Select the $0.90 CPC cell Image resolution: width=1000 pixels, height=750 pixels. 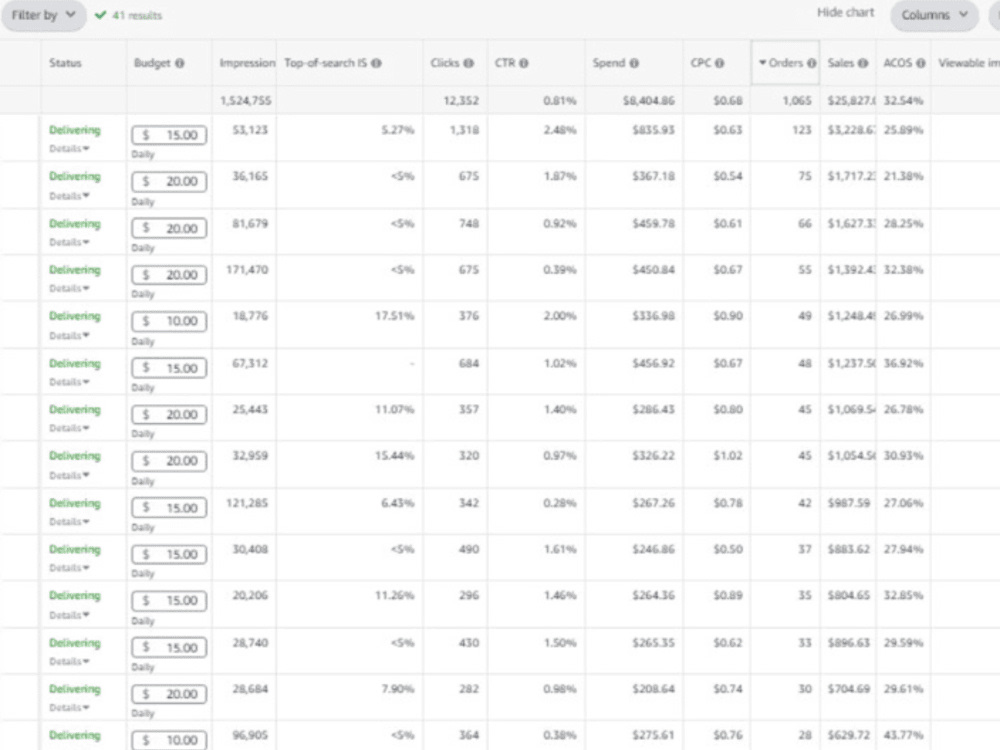point(728,316)
